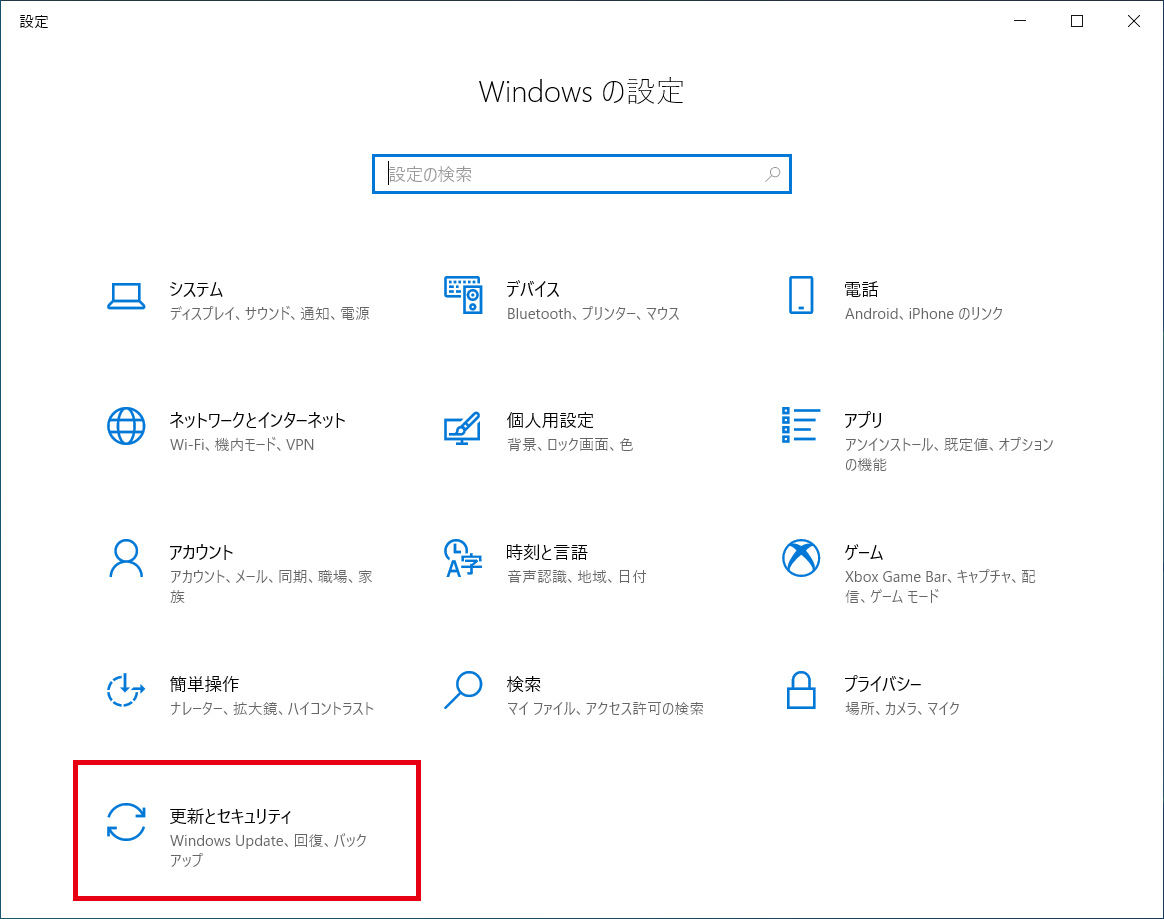Open the Privacy padlock icon

point(801,690)
